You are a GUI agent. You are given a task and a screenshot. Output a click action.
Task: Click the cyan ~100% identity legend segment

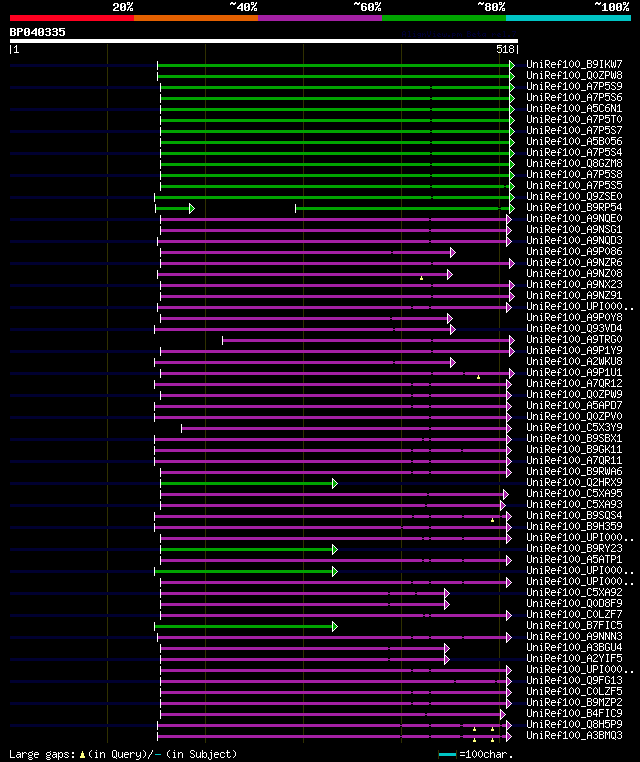pyautogui.click(x=568, y=18)
